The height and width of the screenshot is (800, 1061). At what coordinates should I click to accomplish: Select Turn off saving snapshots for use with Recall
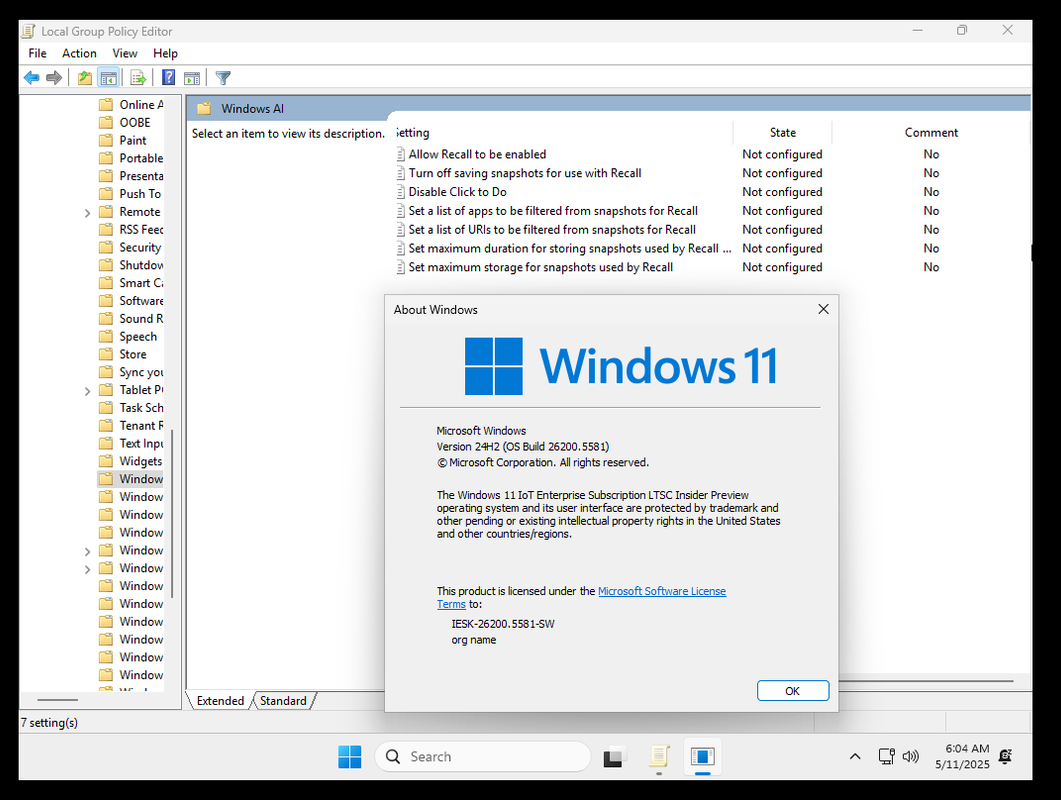point(525,173)
